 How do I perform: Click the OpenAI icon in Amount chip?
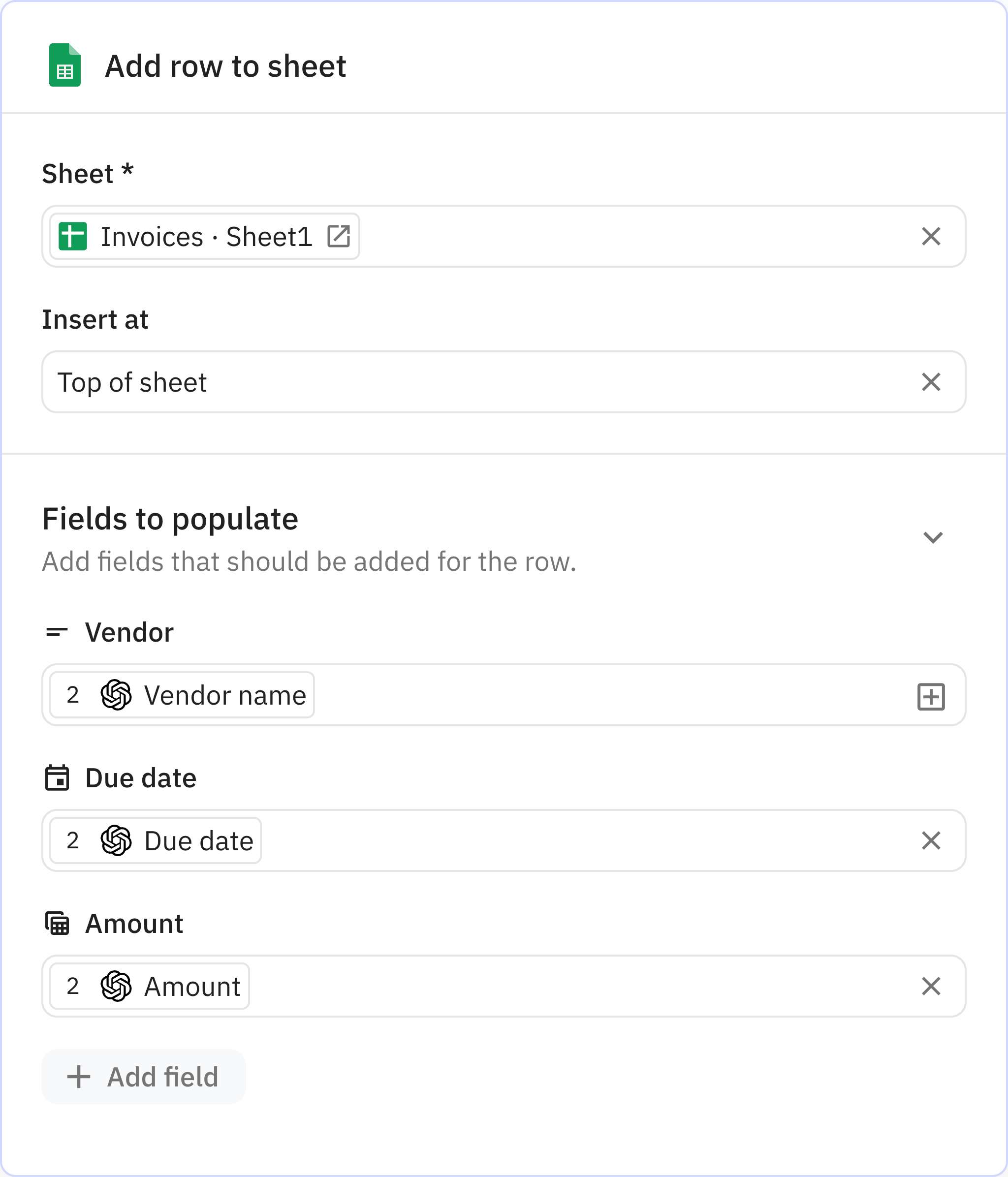tap(116, 987)
